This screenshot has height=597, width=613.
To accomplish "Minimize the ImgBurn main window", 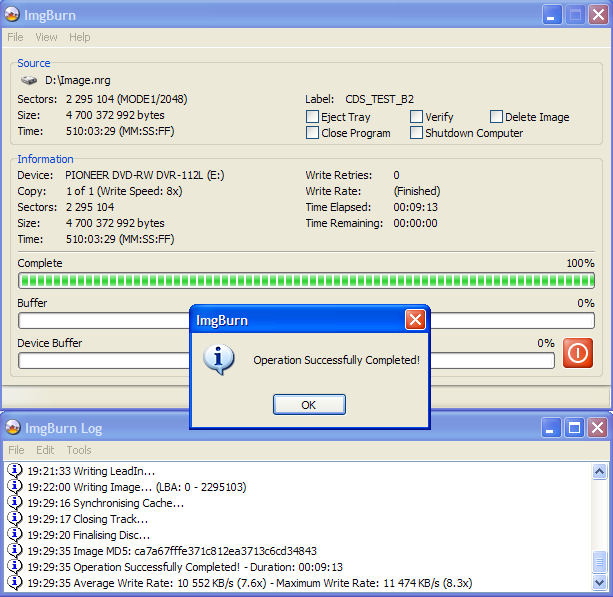I will tap(552, 15).
